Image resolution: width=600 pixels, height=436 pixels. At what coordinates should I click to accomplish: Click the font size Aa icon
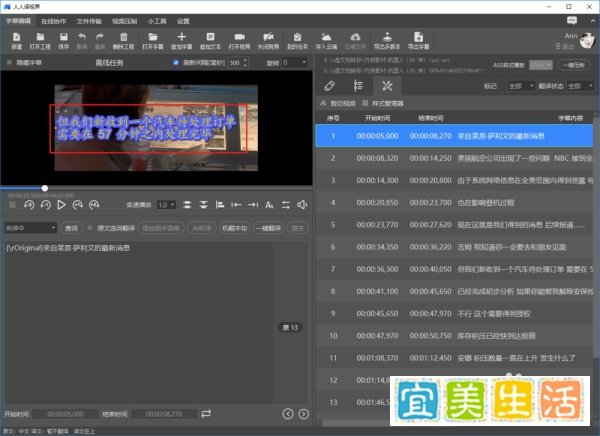[269, 205]
